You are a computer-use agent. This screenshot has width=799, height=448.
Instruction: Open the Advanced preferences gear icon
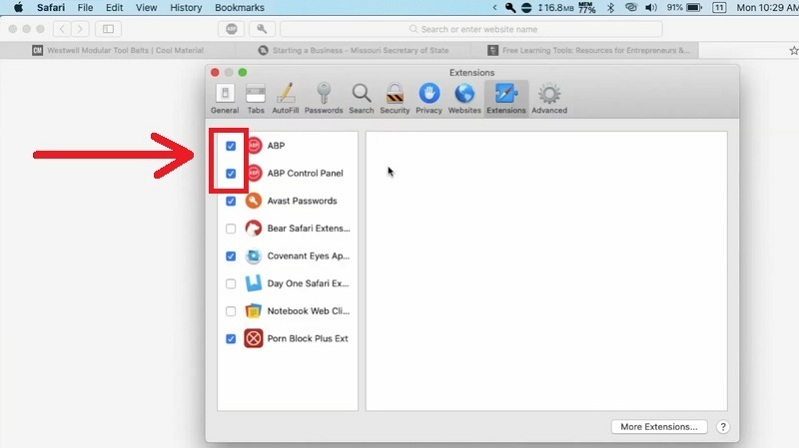tap(549, 98)
